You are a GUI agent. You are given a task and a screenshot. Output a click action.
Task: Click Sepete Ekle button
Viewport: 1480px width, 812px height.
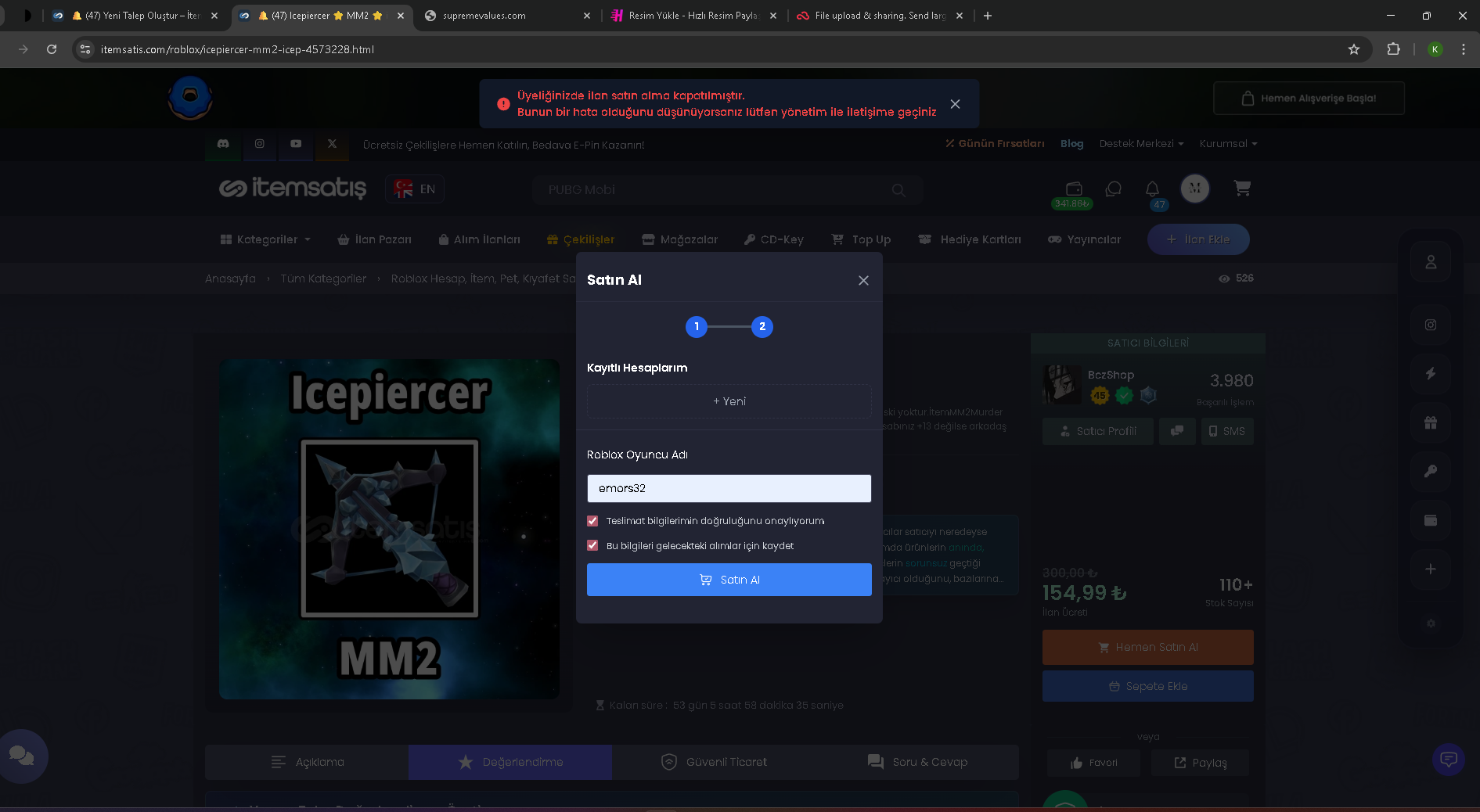(x=1148, y=686)
